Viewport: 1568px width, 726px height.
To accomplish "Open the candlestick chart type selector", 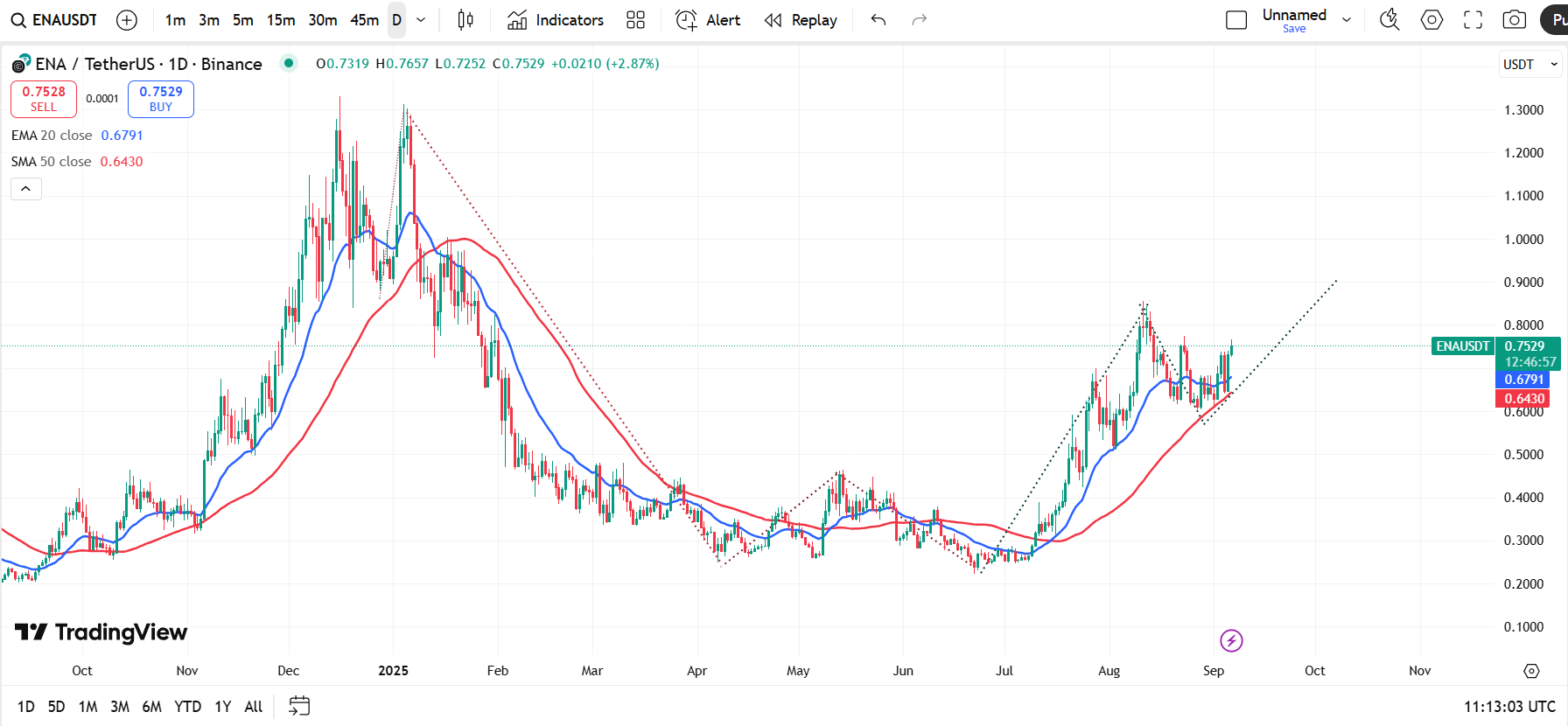I will tap(465, 20).
